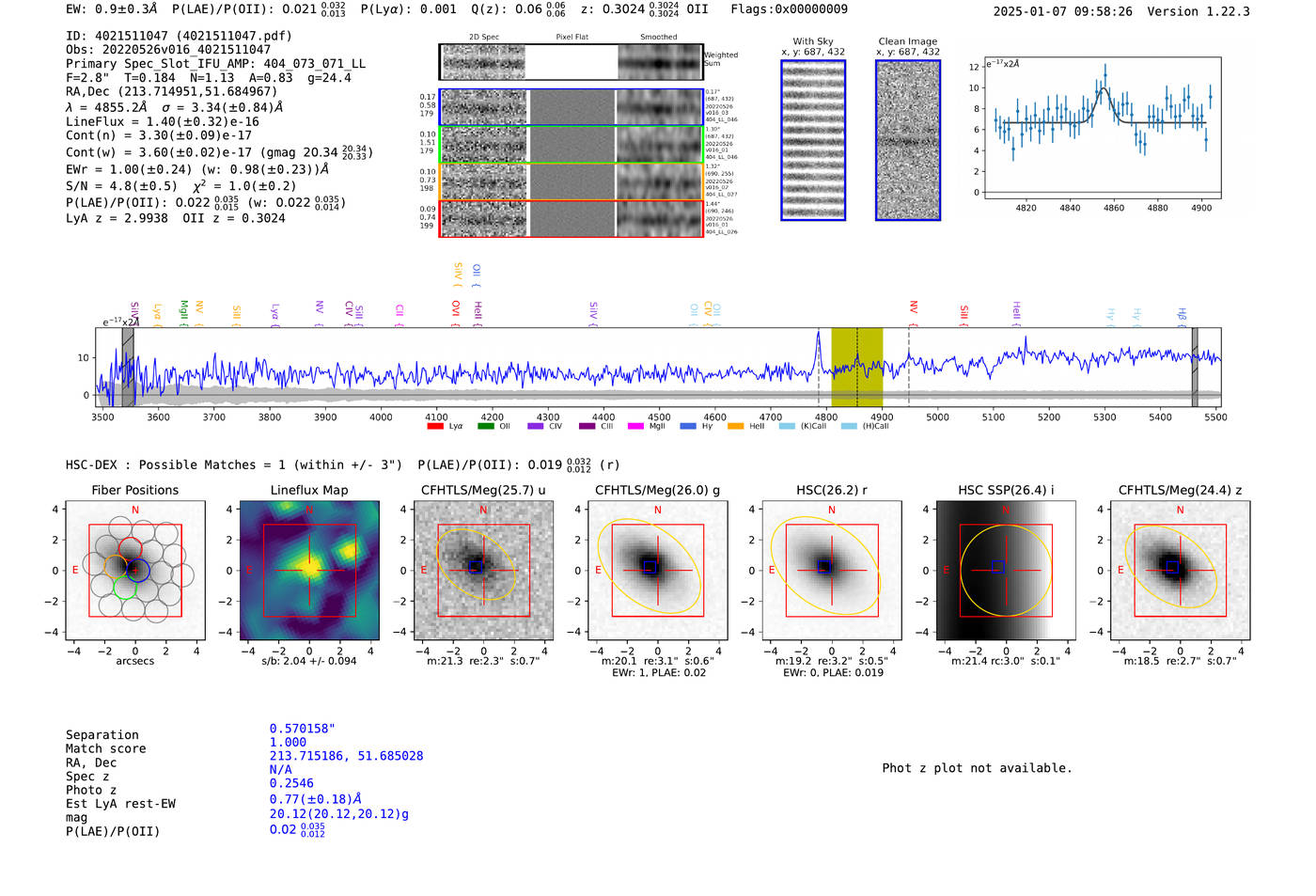Click the blue-bordered fiber spectrum row
Viewport: 1316px width, 896px height.
(572, 107)
